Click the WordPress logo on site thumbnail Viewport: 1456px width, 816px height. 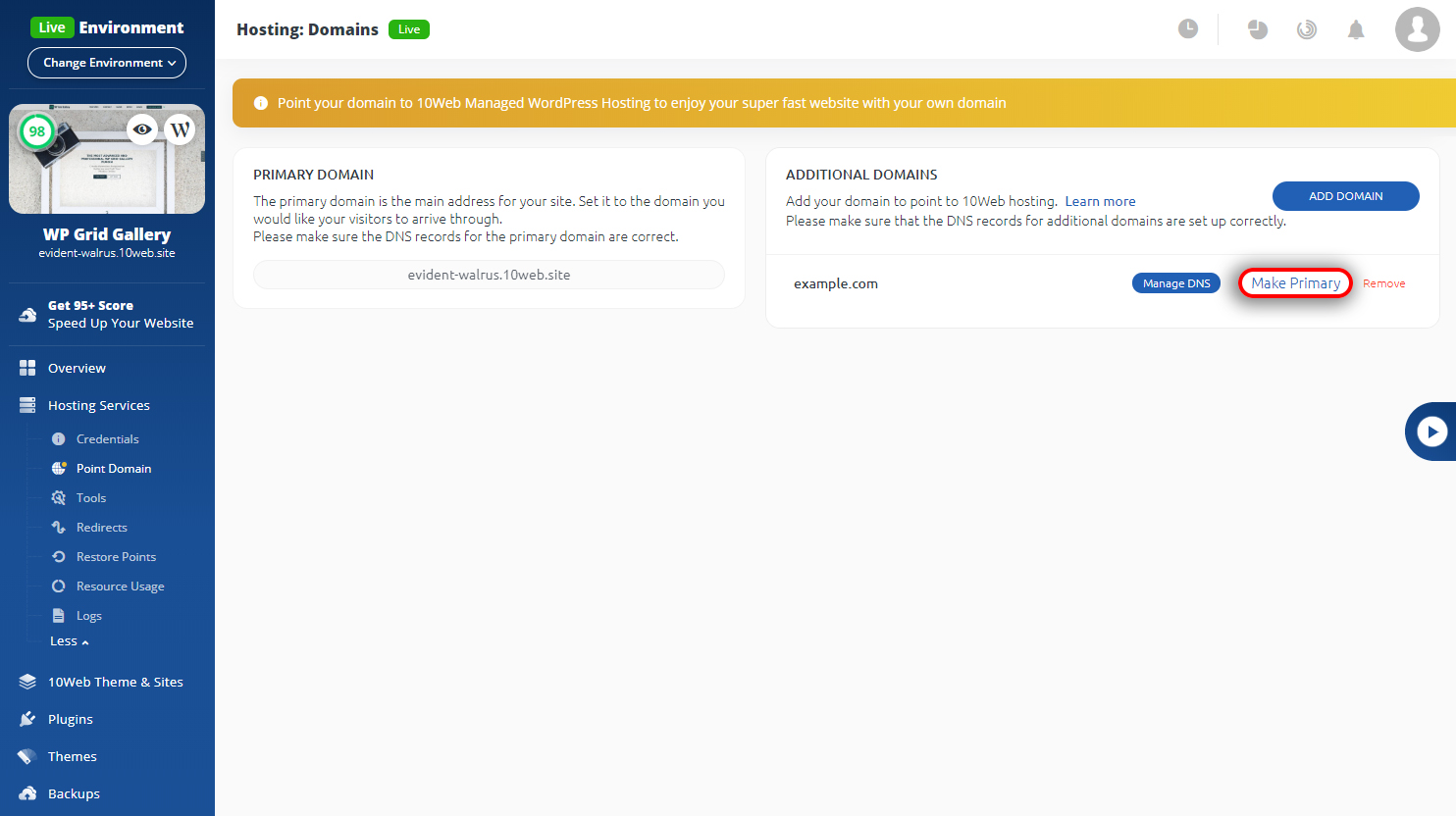click(181, 129)
